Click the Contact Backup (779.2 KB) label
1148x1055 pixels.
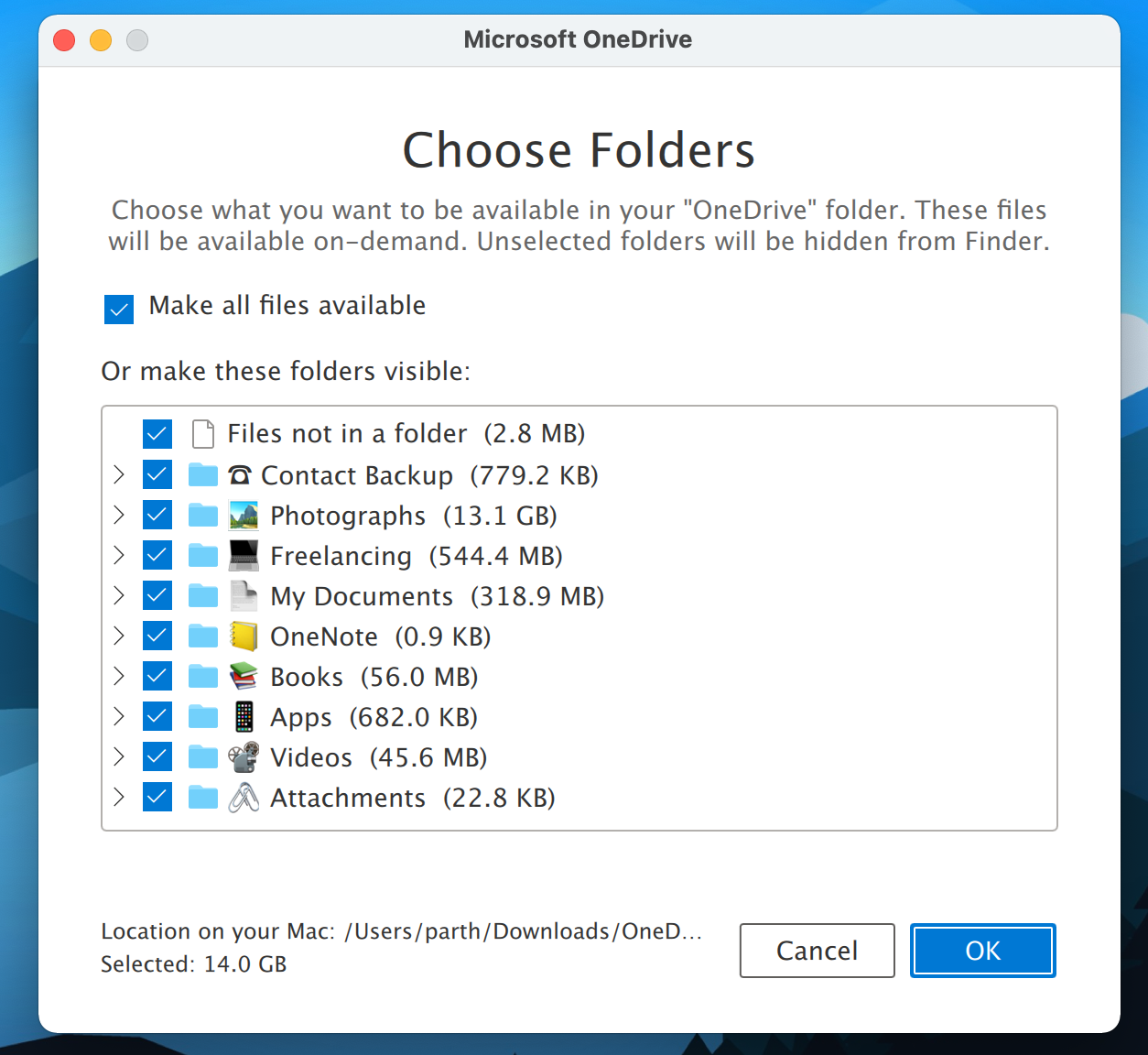pyautogui.click(x=430, y=475)
